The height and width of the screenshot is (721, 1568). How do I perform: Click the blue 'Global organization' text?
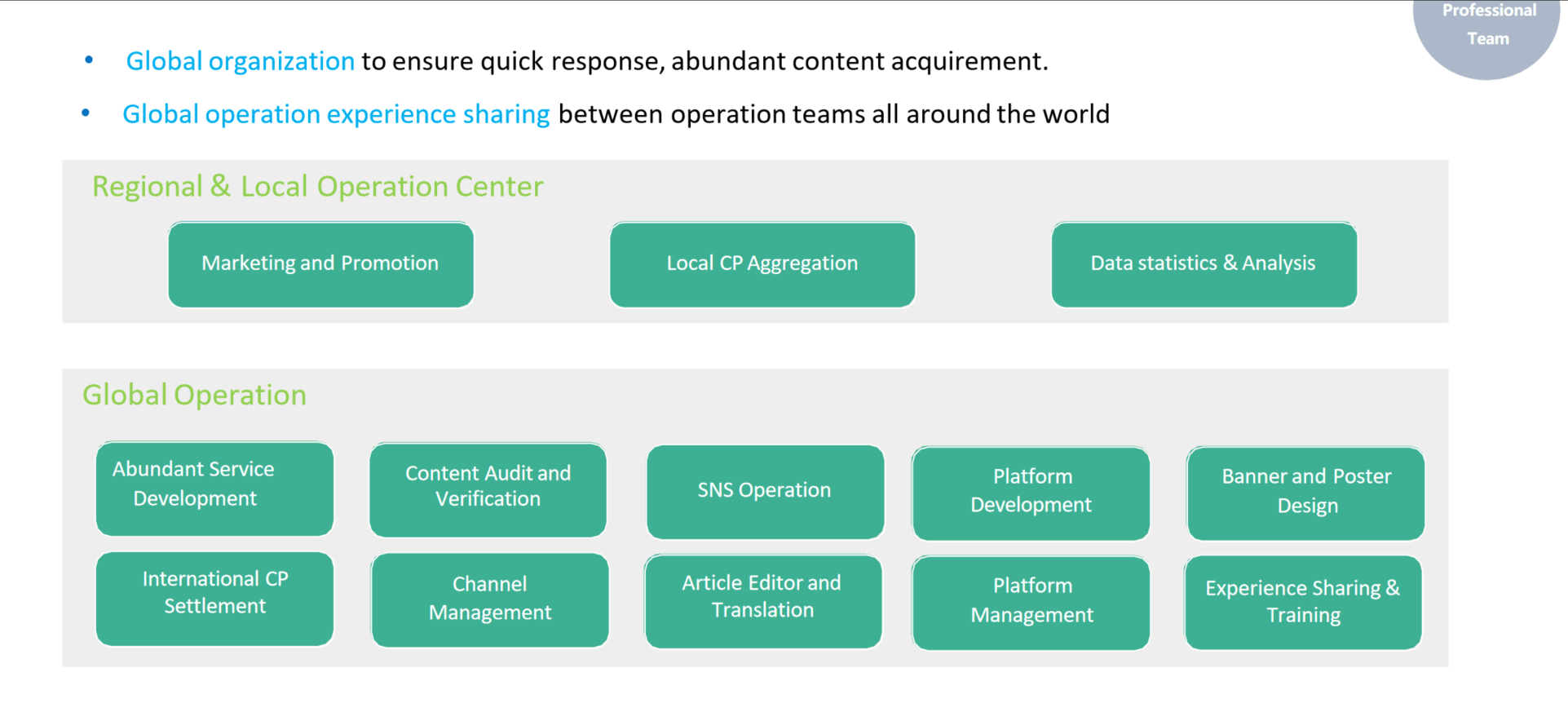click(x=240, y=61)
